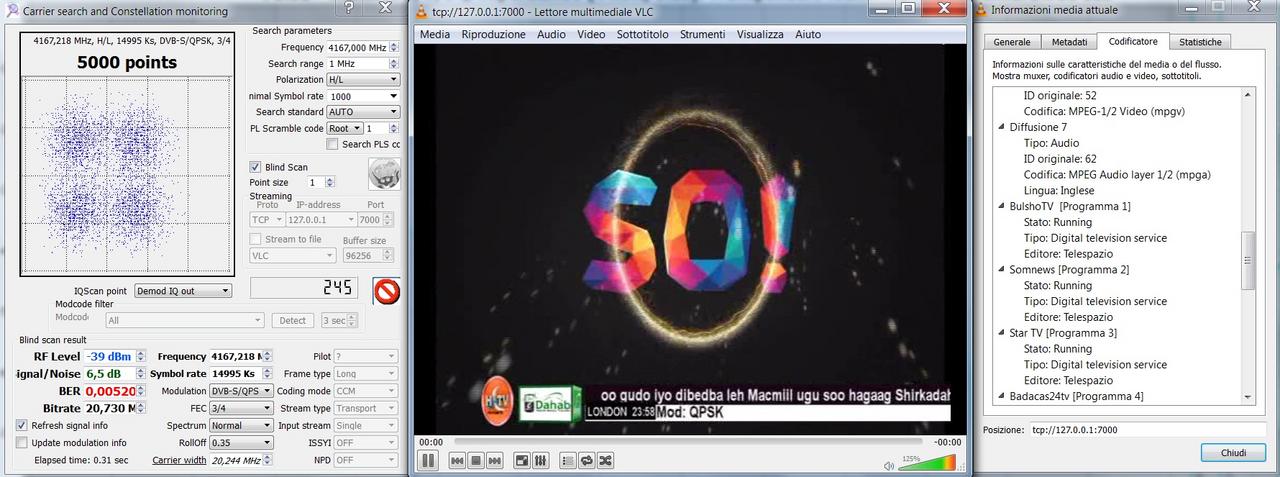Viewport: 1280px width, 477px height.
Task: Enable Search PLS code checkbox
Action: tap(334, 144)
